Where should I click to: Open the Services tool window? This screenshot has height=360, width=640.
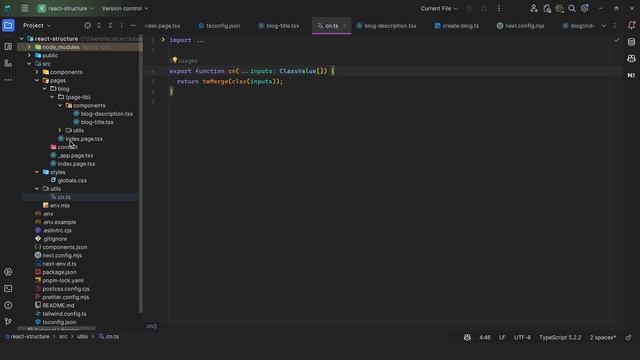pyautogui.click(x=8, y=272)
